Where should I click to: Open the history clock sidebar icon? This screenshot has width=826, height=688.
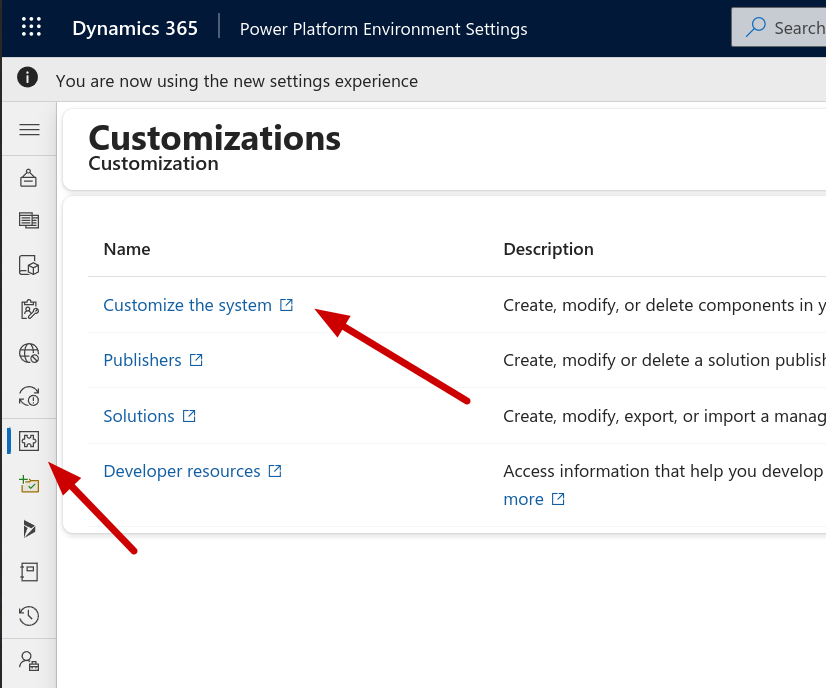[x=29, y=615]
